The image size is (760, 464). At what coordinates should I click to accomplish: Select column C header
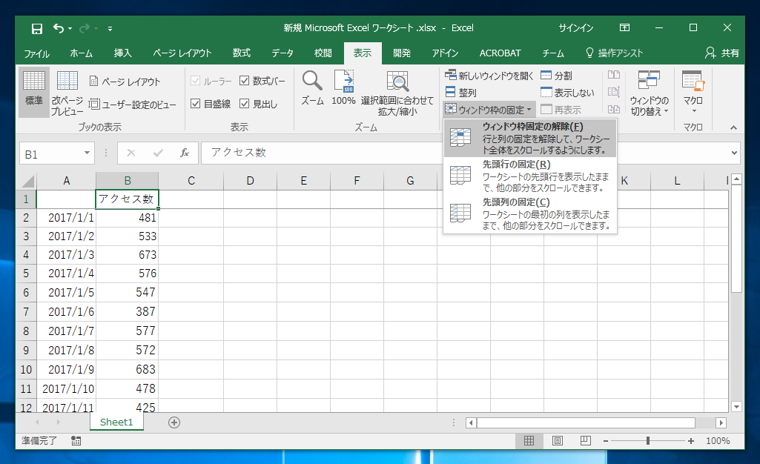191,181
